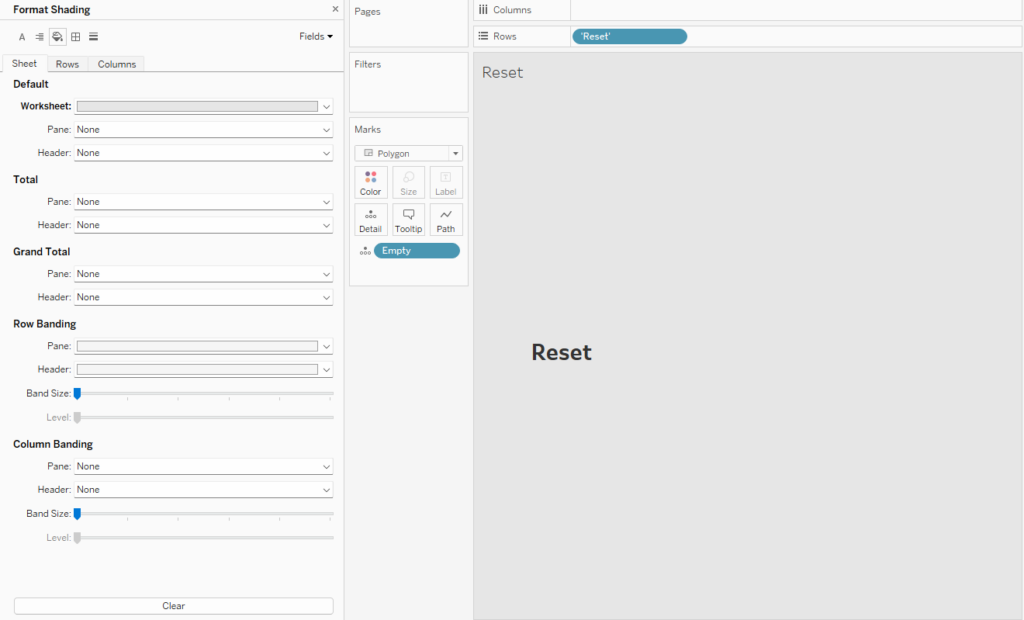Click the Size button on the Marks card

point(408,182)
